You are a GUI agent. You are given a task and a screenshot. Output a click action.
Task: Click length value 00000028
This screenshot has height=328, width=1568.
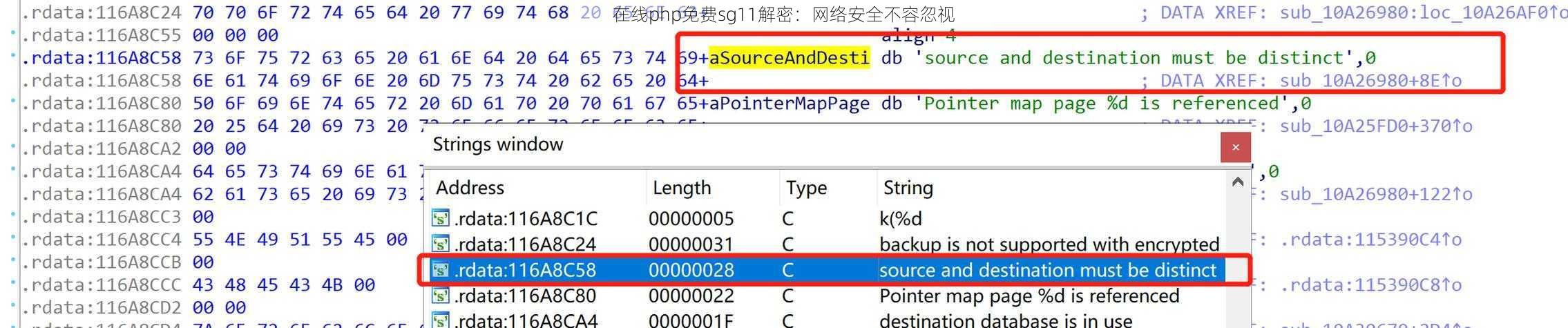[x=691, y=270]
